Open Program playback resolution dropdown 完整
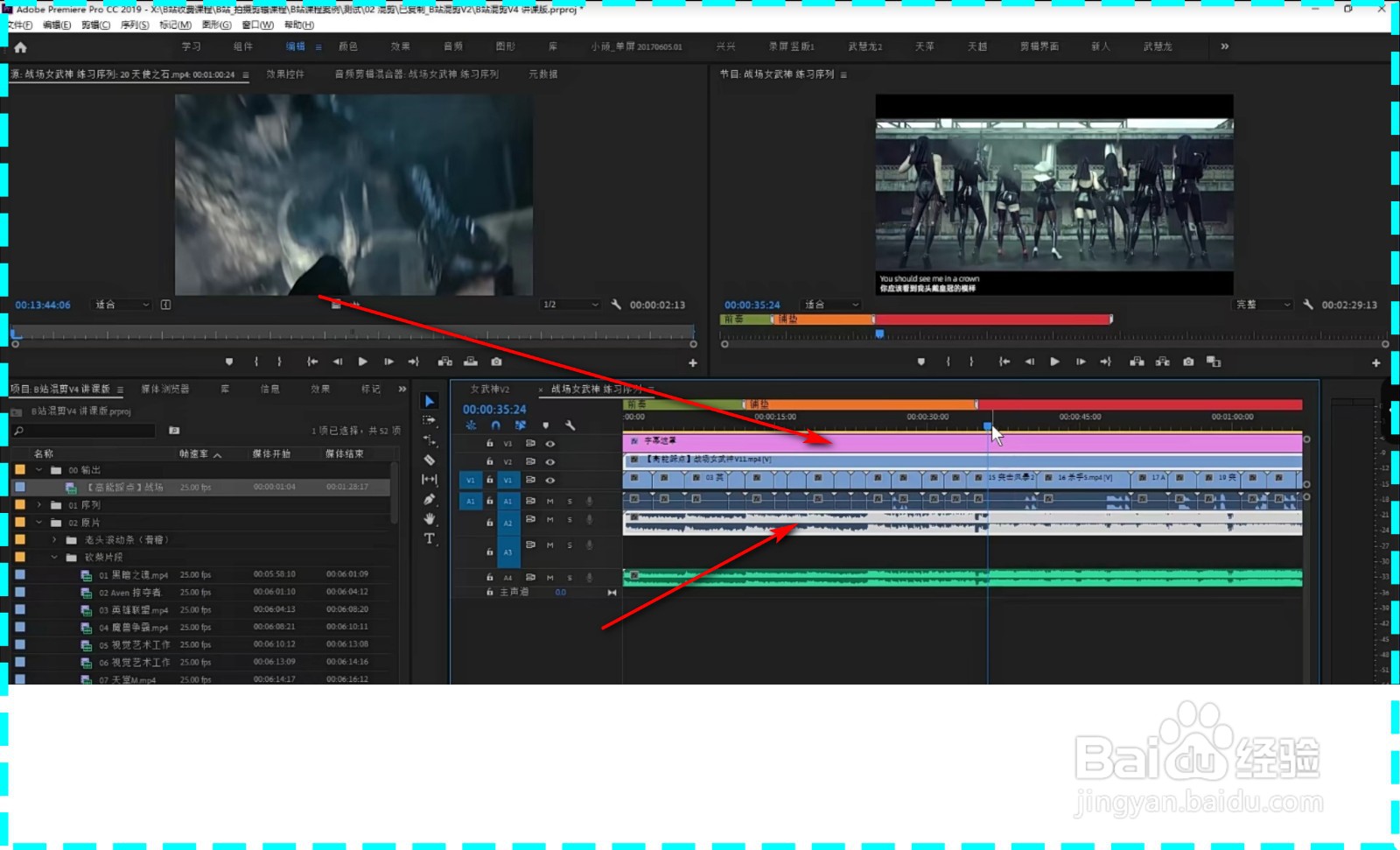Screen dimensions: 1400x850 pos(1263,305)
